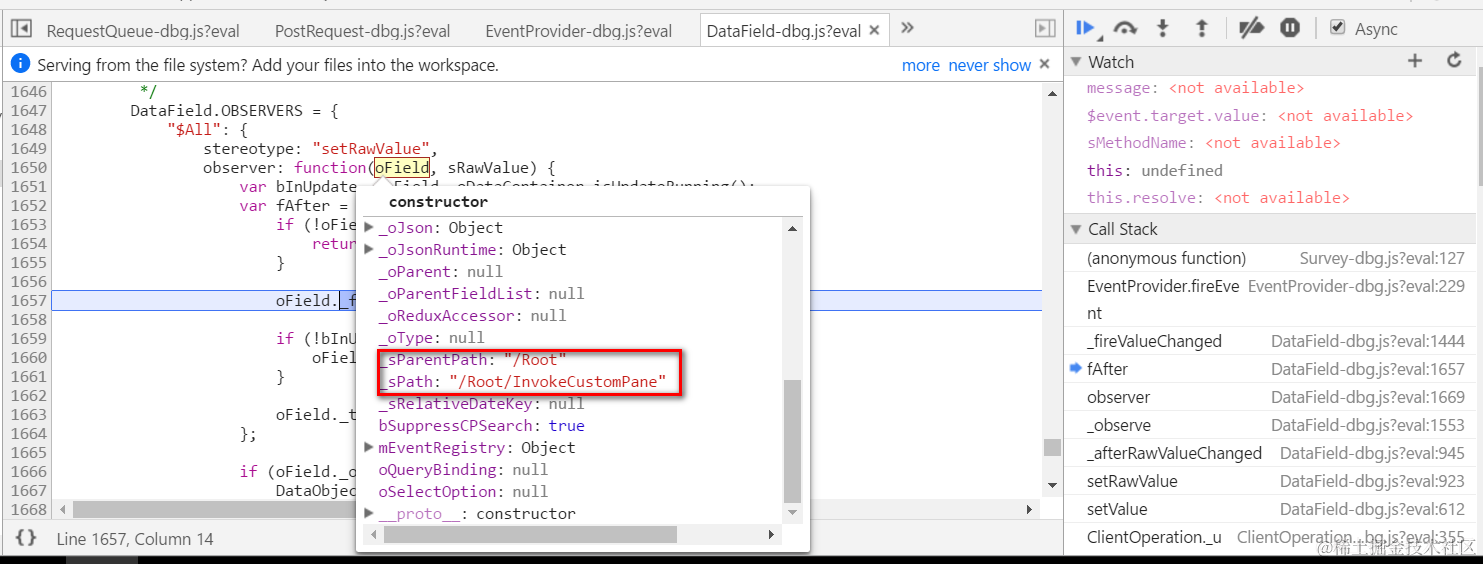Viewport: 1483px width, 564px height.
Task: Click the popup horizontal scrollbar thumb
Action: click(530, 535)
